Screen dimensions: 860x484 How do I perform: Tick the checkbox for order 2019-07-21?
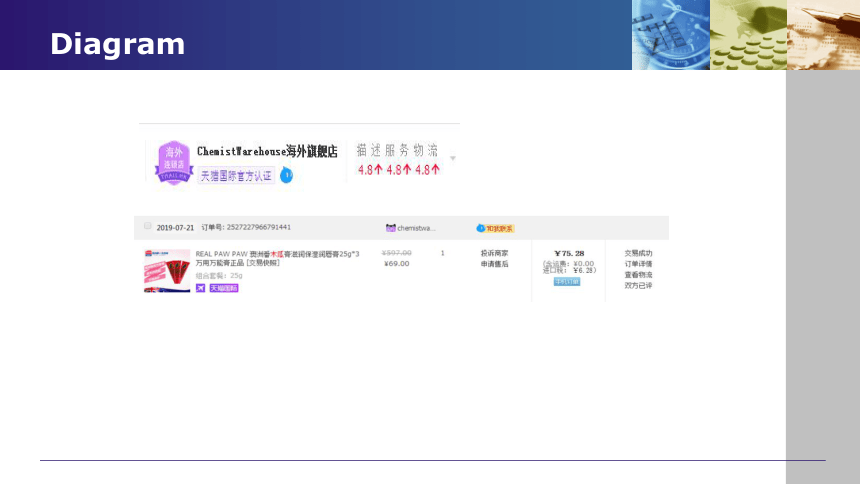tap(148, 226)
